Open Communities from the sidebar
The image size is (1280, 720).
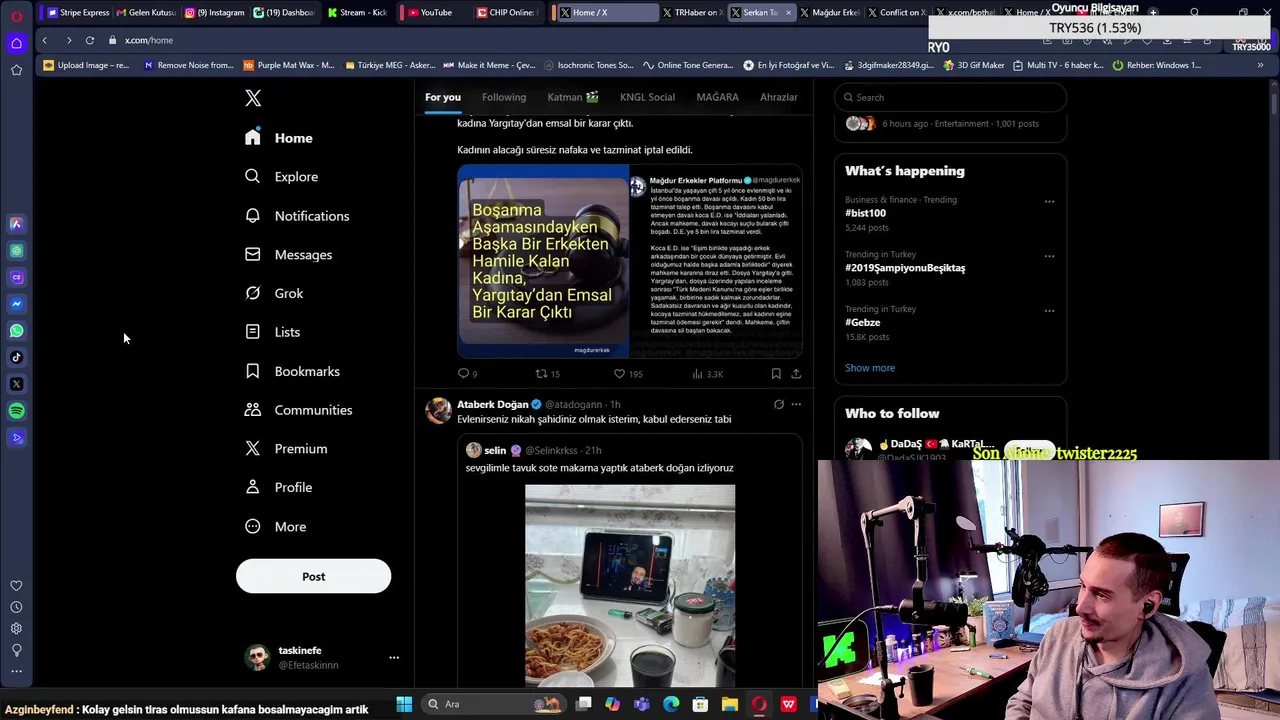pos(299,410)
